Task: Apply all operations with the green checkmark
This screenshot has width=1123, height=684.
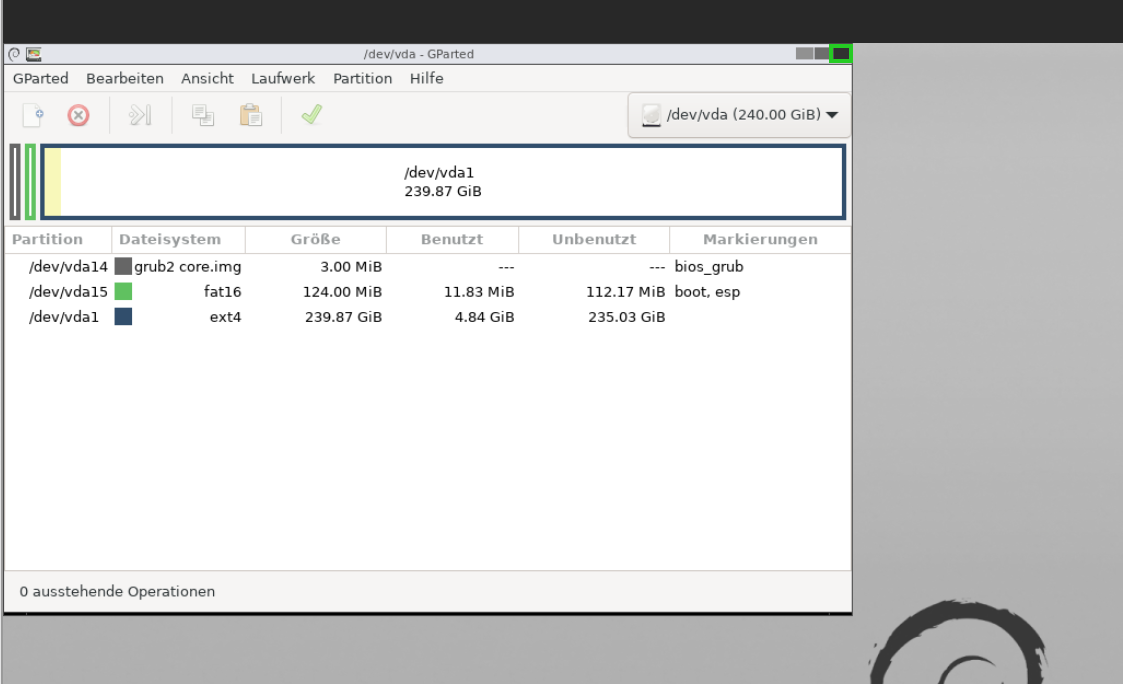Action: point(310,114)
